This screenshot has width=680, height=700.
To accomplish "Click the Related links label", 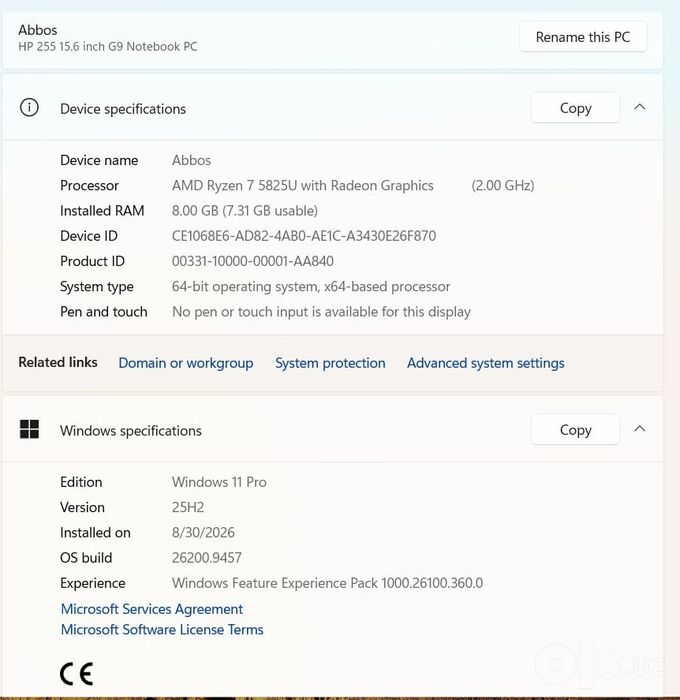I will [x=58, y=362].
